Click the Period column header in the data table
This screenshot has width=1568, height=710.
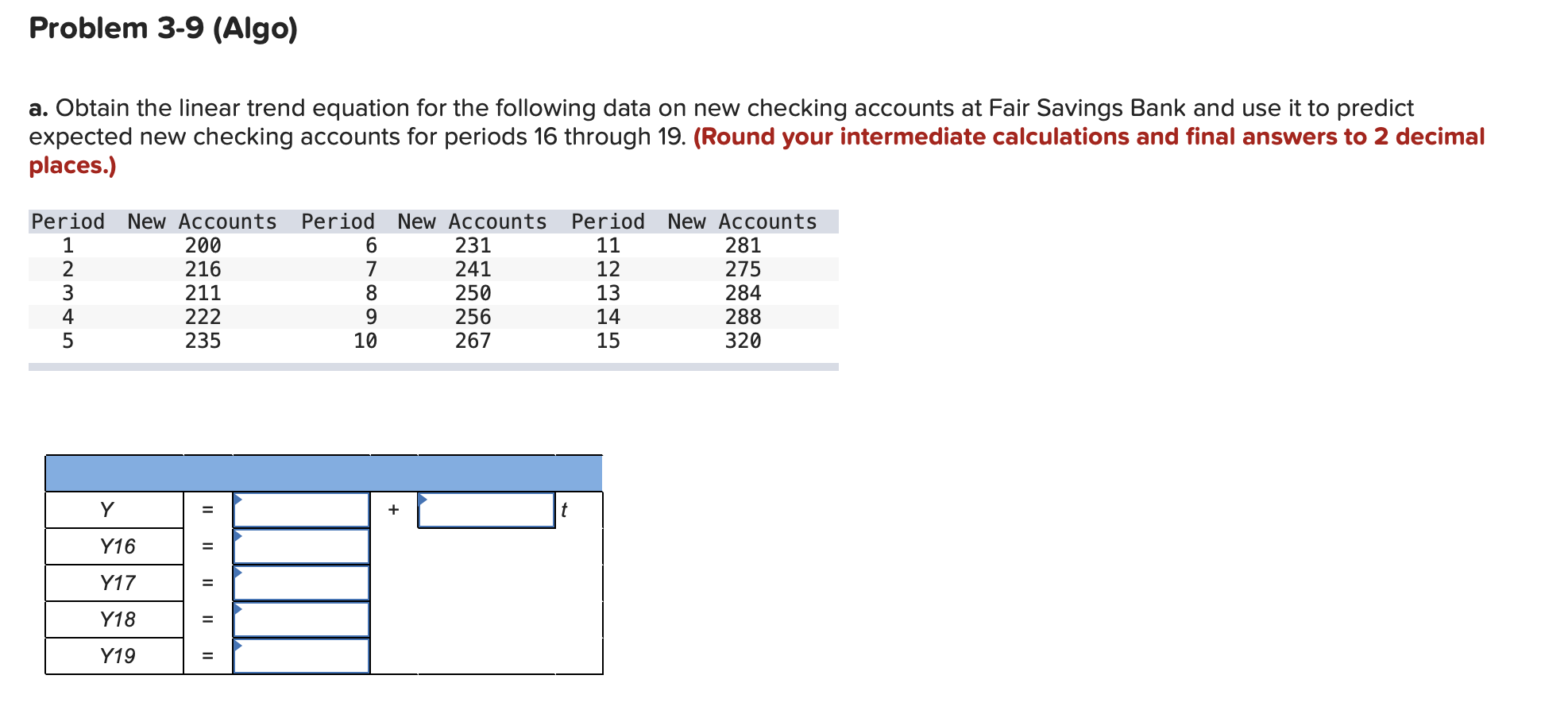tap(67, 222)
